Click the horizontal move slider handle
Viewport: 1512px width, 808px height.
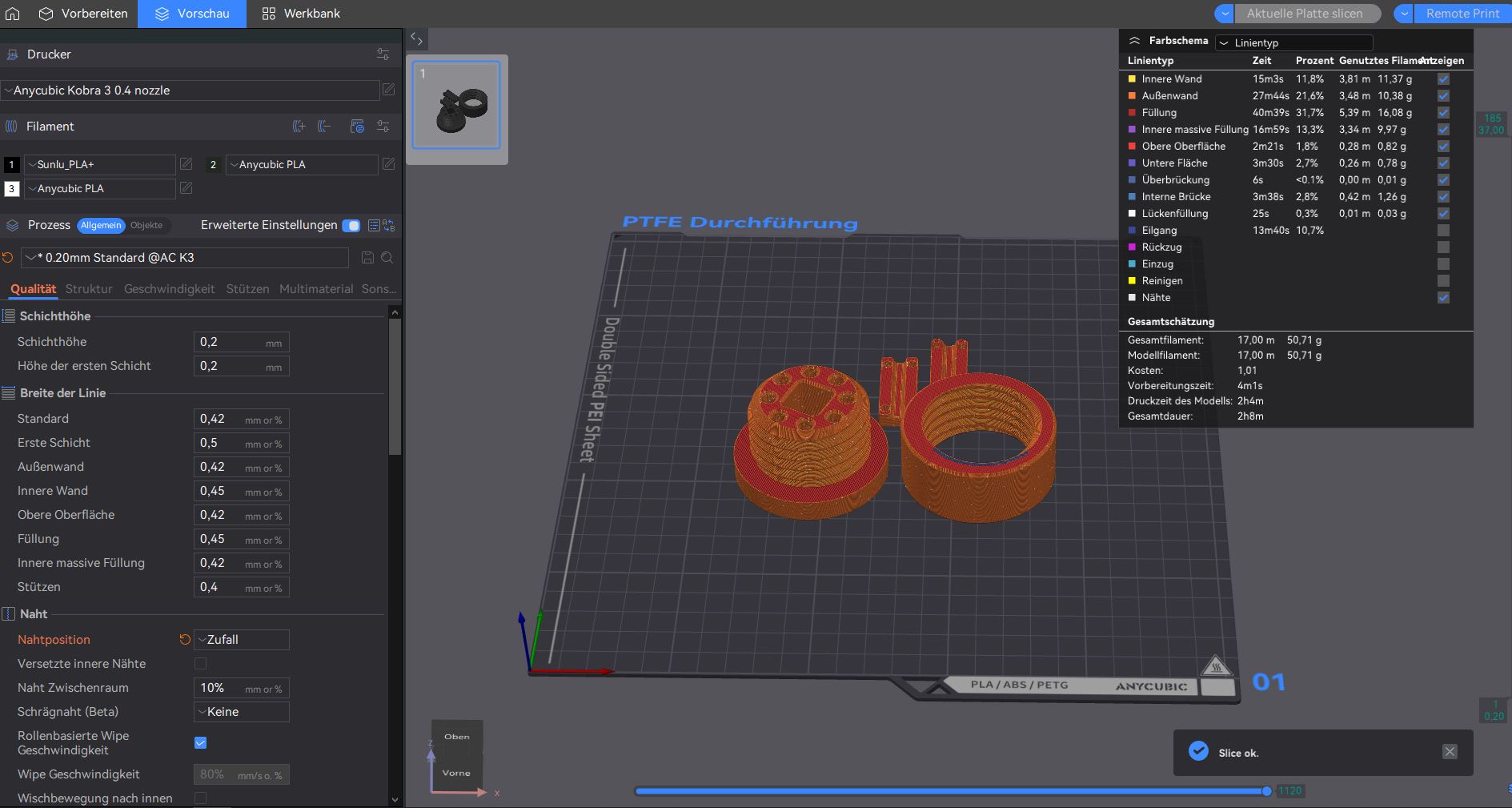[1266, 791]
